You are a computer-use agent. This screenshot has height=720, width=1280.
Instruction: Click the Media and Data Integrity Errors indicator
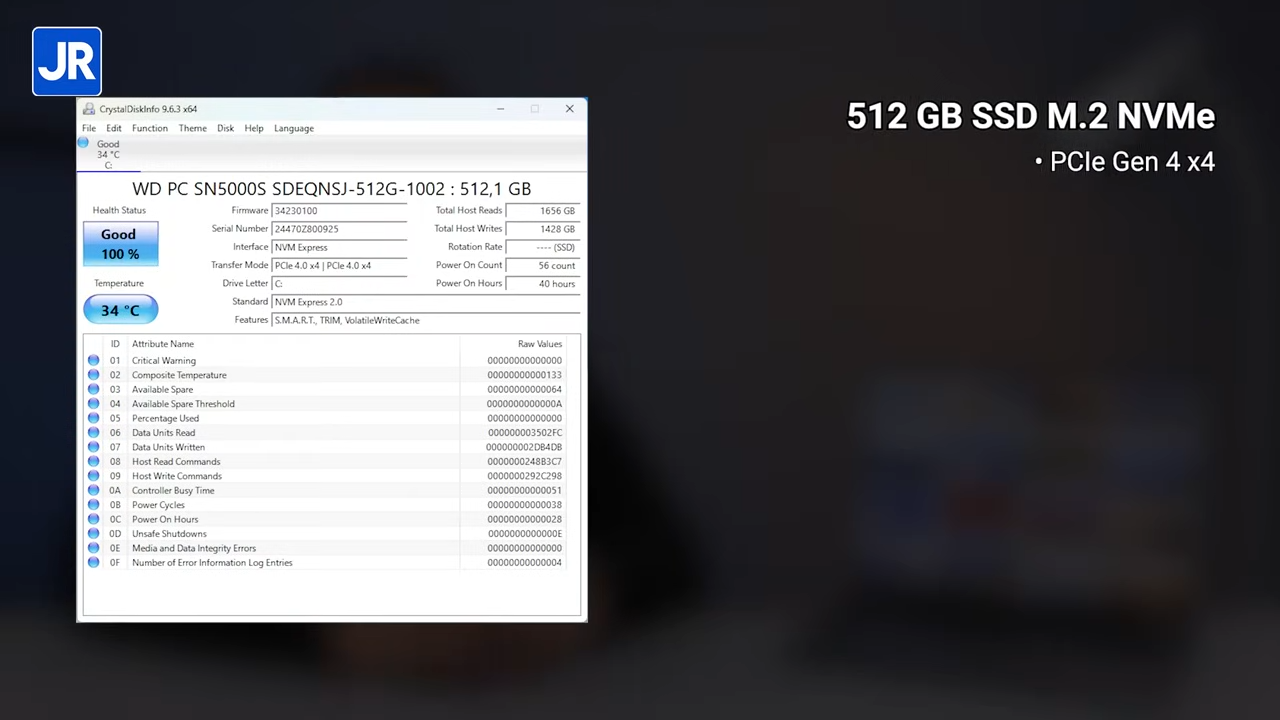point(93,548)
